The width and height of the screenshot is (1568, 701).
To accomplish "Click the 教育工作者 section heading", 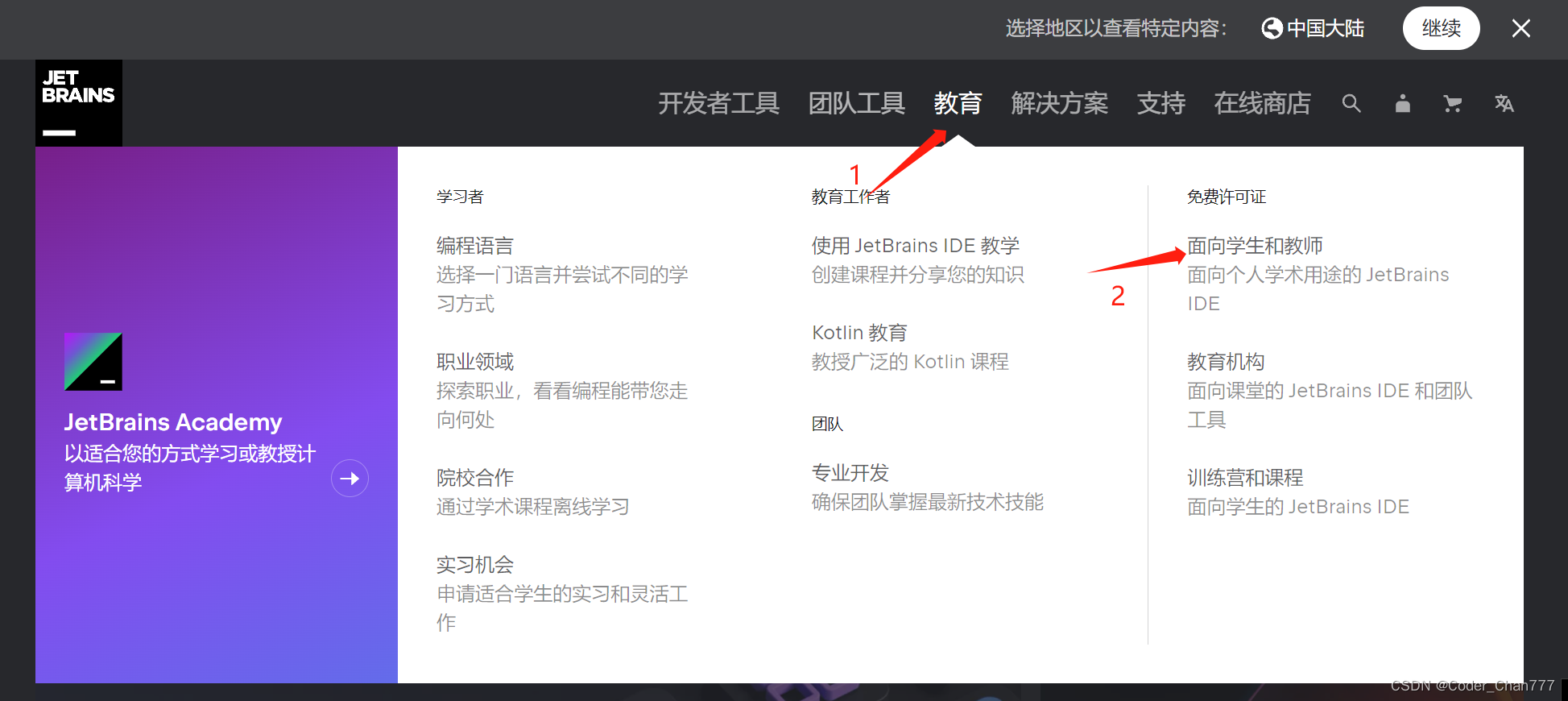I will 850,197.
